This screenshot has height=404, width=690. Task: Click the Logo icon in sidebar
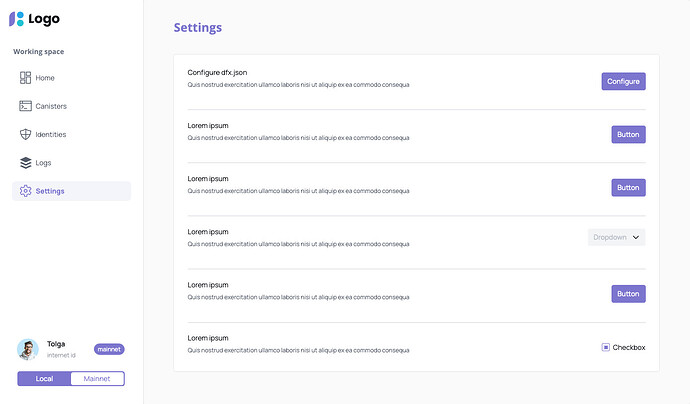tap(16, 19)
